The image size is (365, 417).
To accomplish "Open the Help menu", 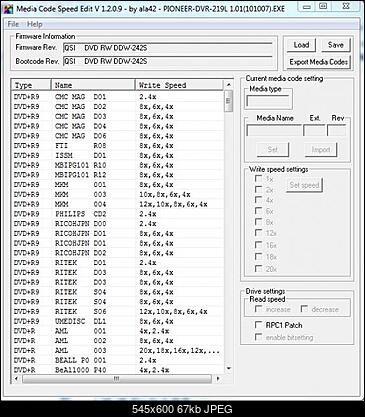I will click(x=35, y=24).
